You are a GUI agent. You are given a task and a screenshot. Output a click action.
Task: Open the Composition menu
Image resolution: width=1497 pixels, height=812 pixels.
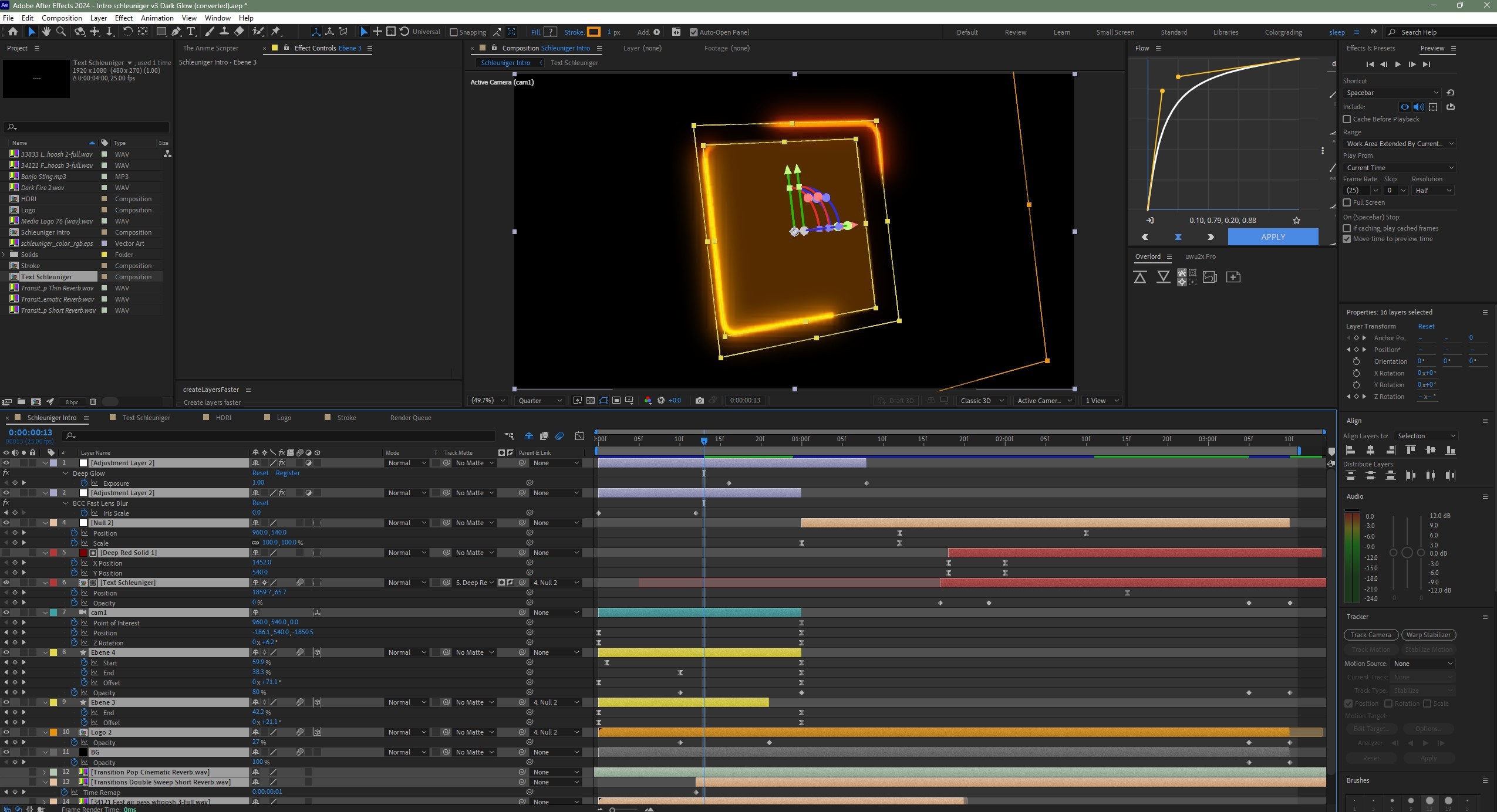click(62, 18)
